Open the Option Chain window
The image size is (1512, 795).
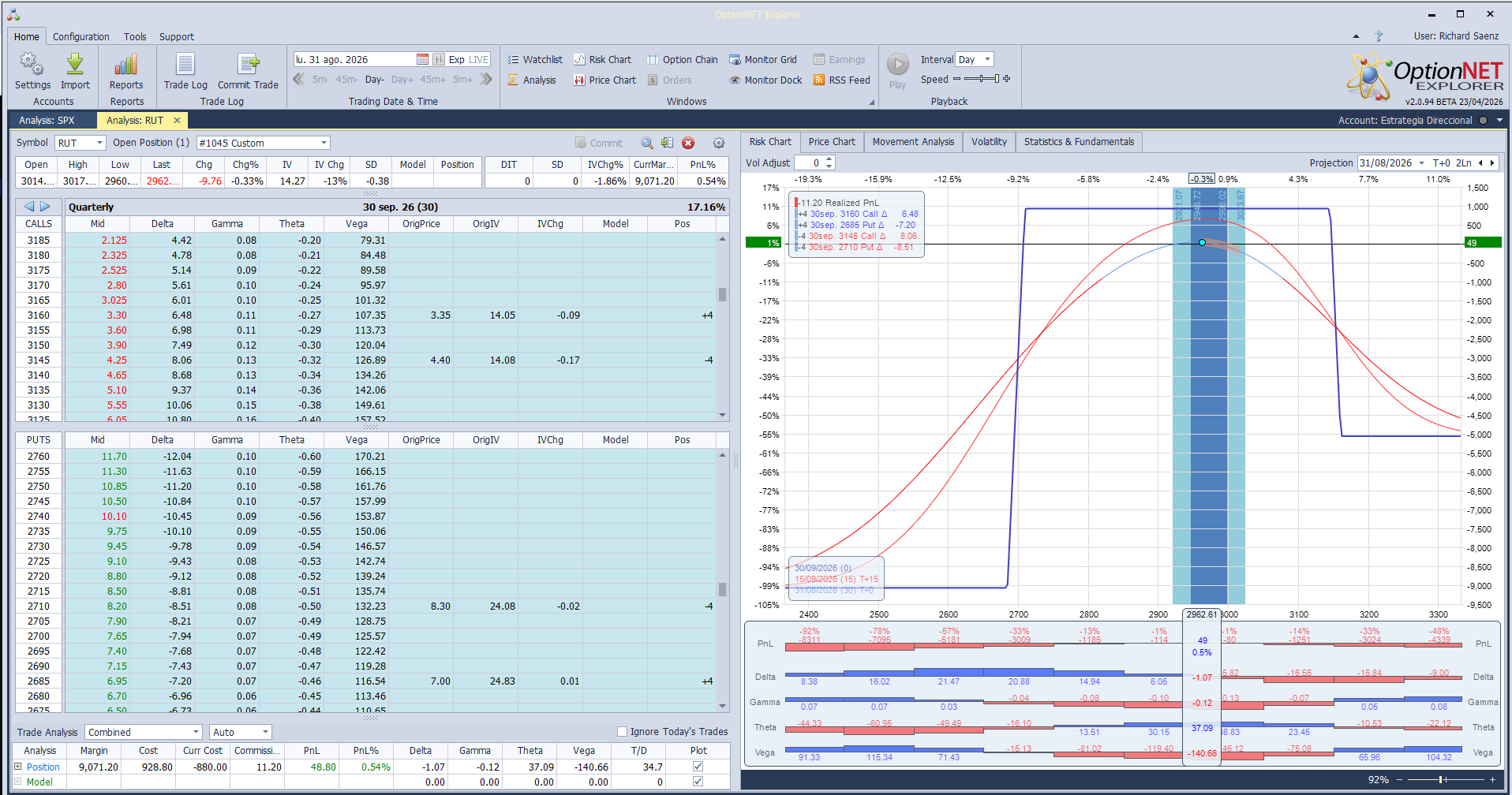point(683,59)
